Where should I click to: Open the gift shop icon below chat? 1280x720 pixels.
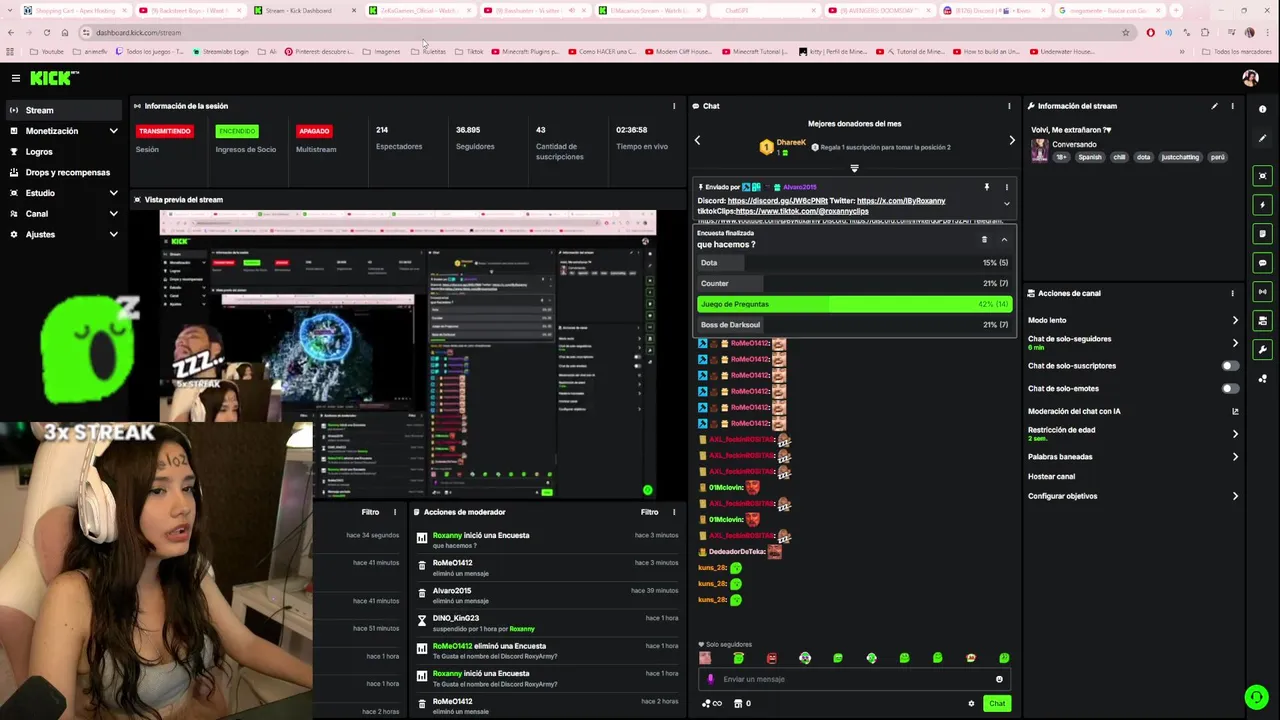click(x=738, y=704)
